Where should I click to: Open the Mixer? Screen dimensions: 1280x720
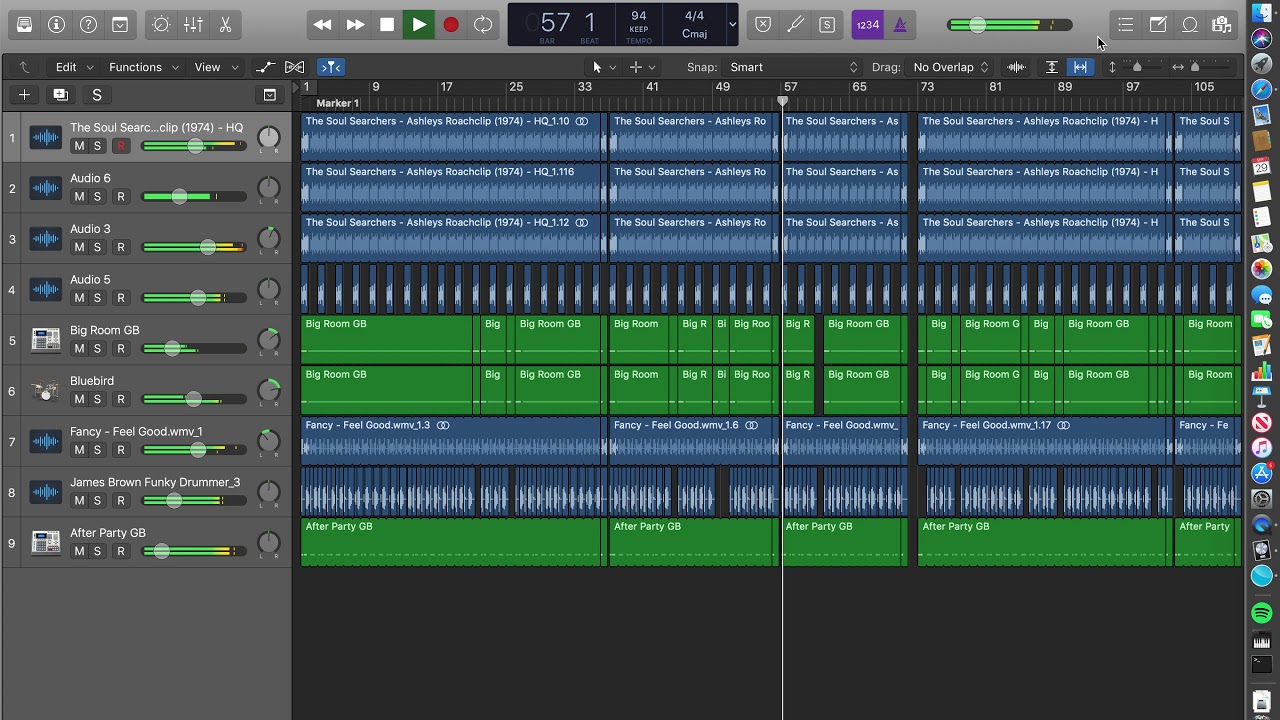(193, 25)
